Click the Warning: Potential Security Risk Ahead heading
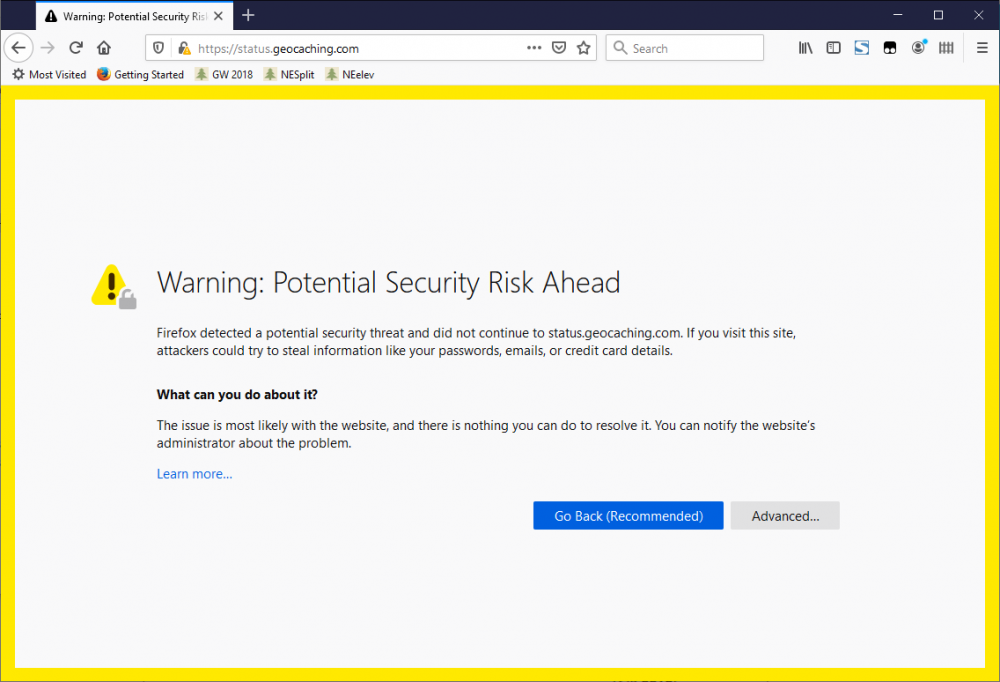This screenshot has width=1000, height=682. tap(388, 283)
